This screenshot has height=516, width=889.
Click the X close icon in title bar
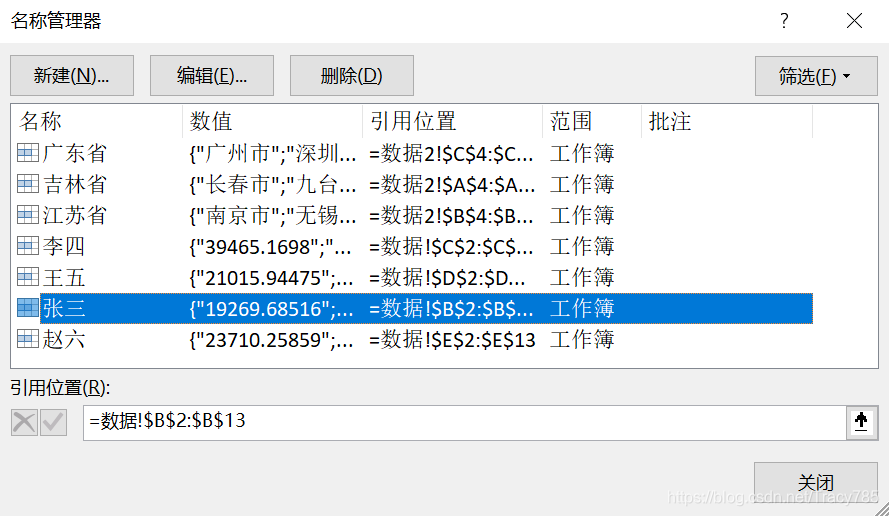click(x=854, y=21)
